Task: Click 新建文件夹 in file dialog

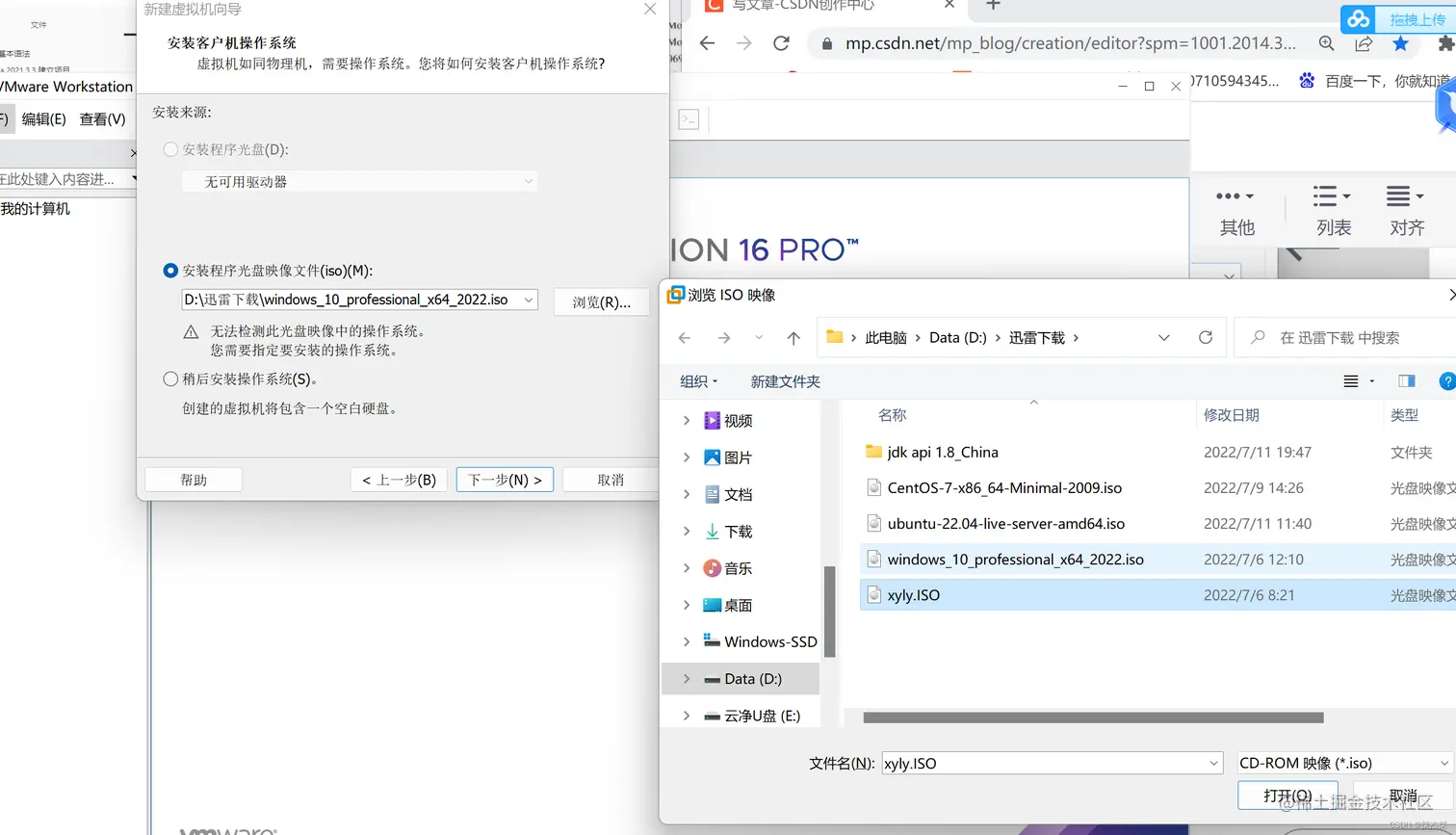Action: [x=786, y=381]
